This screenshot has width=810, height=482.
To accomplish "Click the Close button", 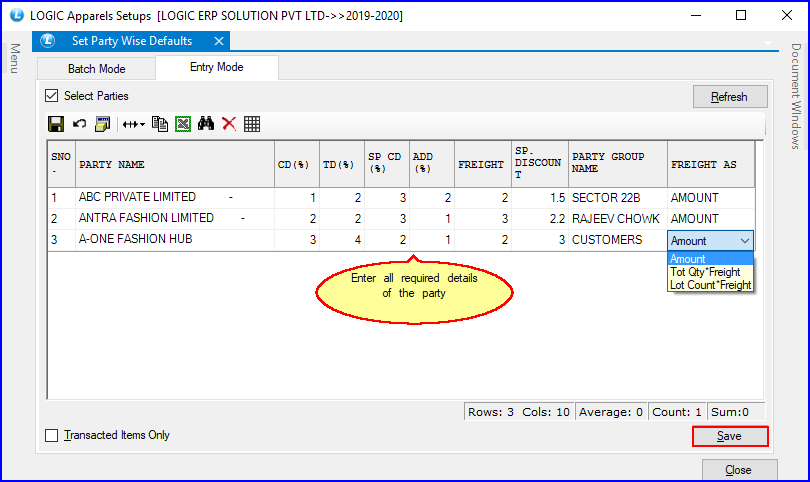I will point(739,470).
